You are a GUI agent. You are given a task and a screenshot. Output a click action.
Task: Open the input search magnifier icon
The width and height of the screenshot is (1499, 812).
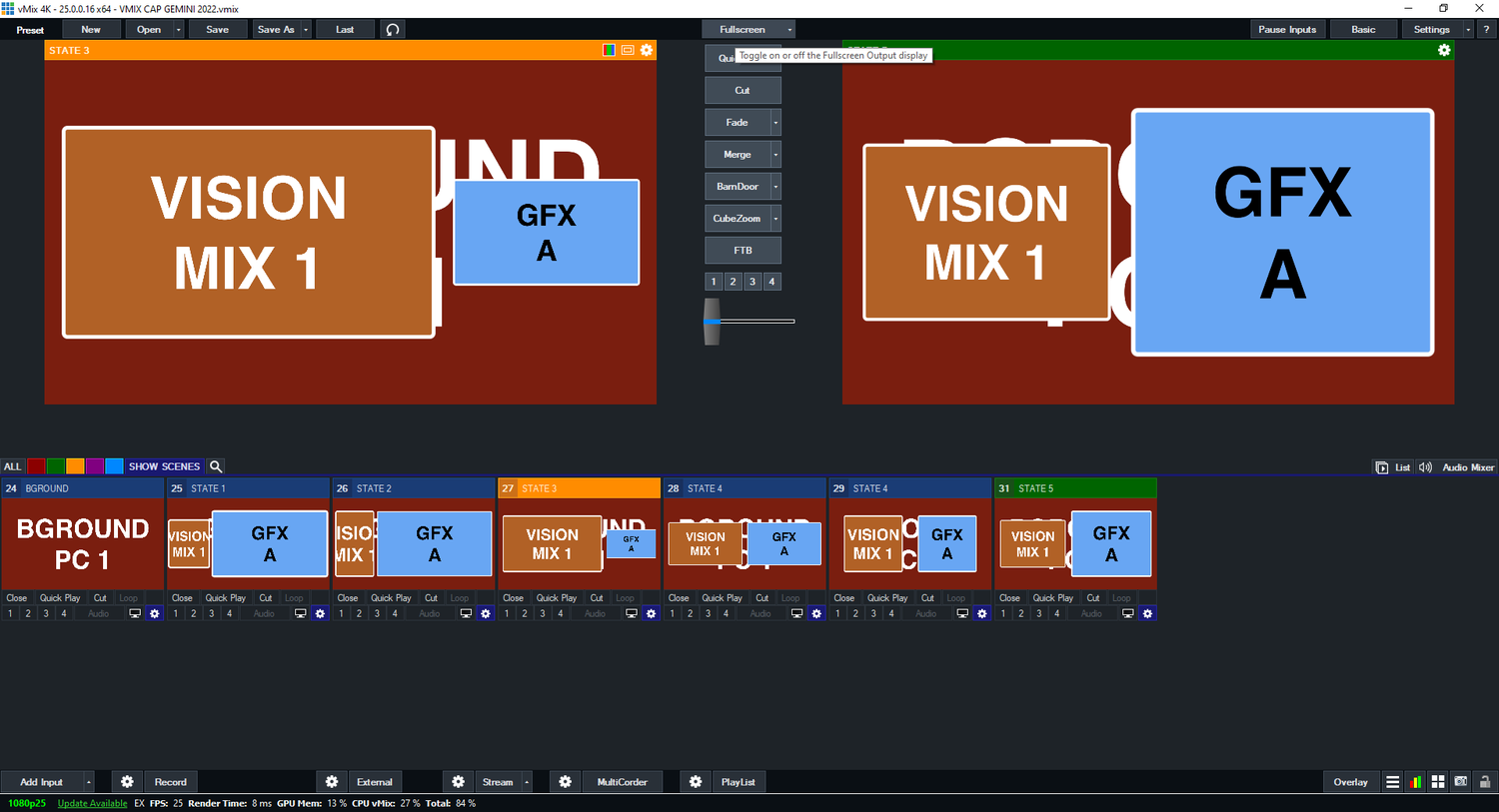pyautogui.click(x=216, y=466)
